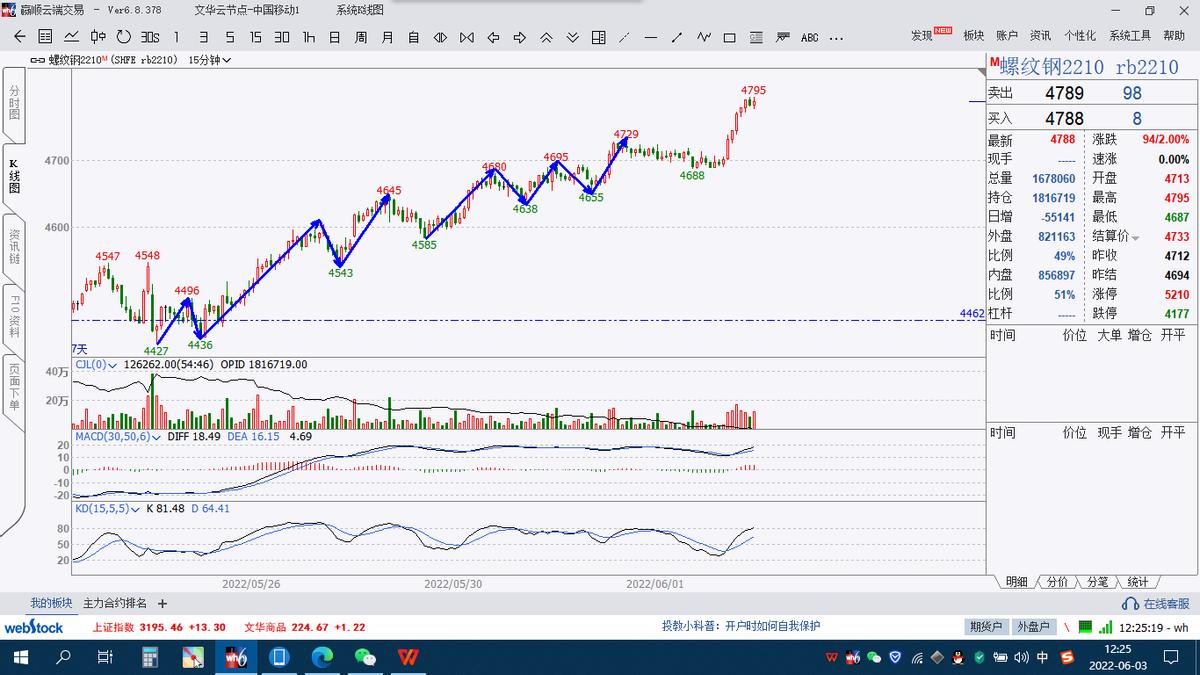1200x675 pixels.
Task: Switch to 1h period chart
Action: (308, 37)
